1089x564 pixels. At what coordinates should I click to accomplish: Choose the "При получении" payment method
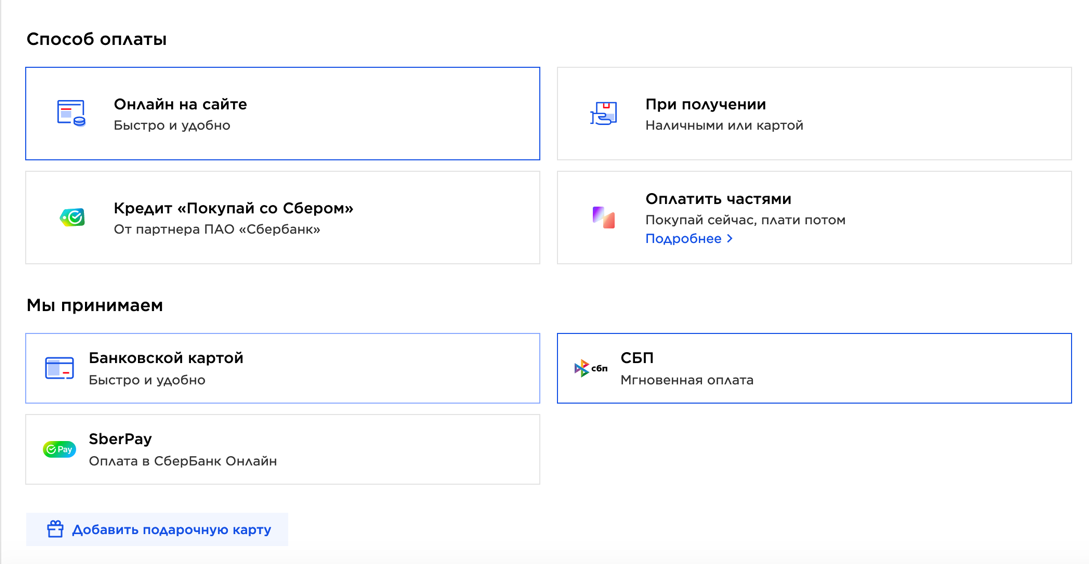(814, 114)
